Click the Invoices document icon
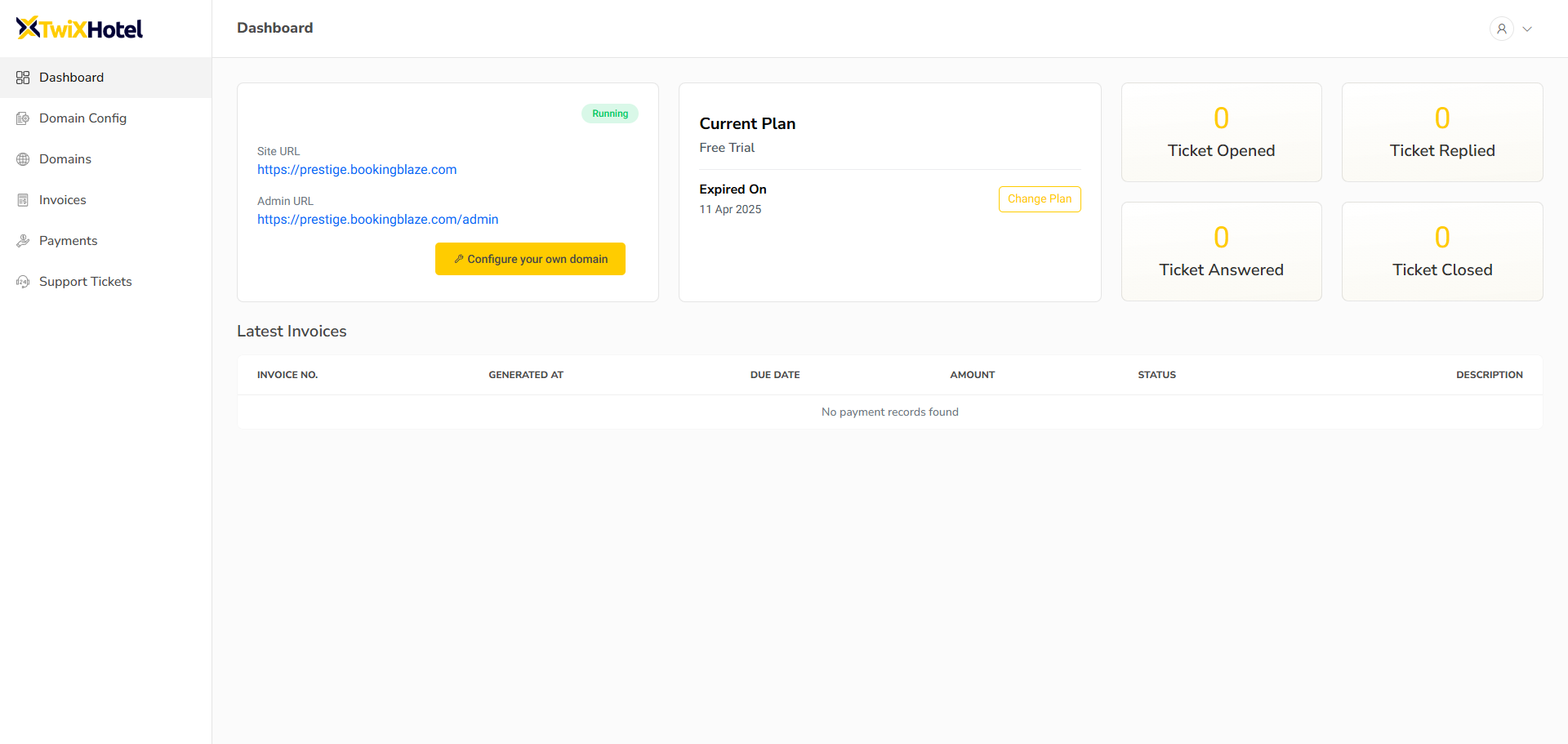This screenshot has width=1568, height=744. point(23,200)
